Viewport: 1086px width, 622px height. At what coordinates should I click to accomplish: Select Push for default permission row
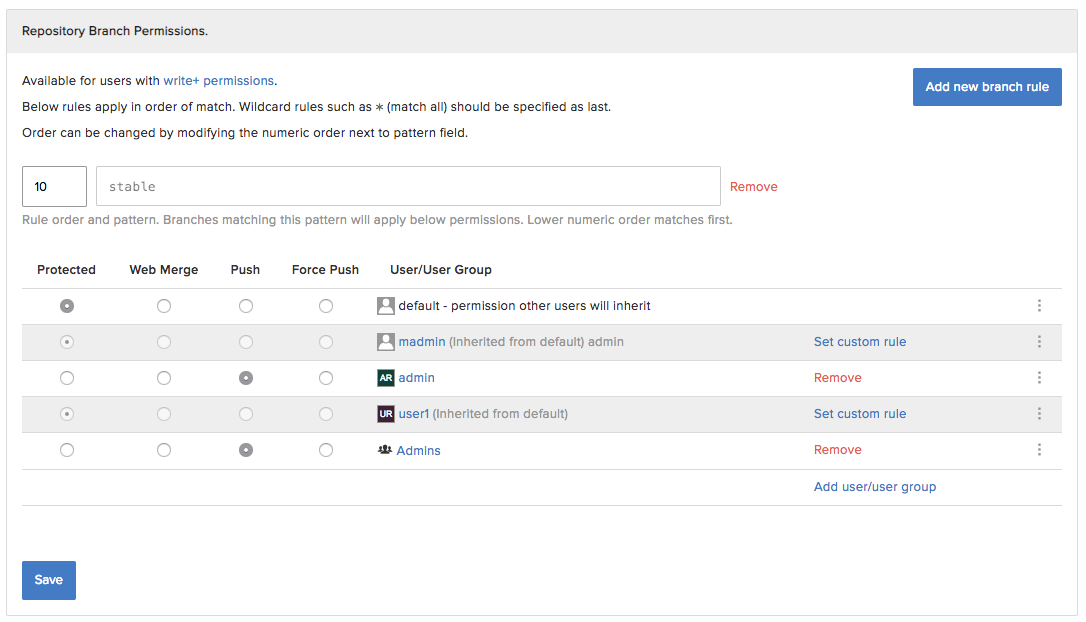pyautogui.click(x=246, y=306)
